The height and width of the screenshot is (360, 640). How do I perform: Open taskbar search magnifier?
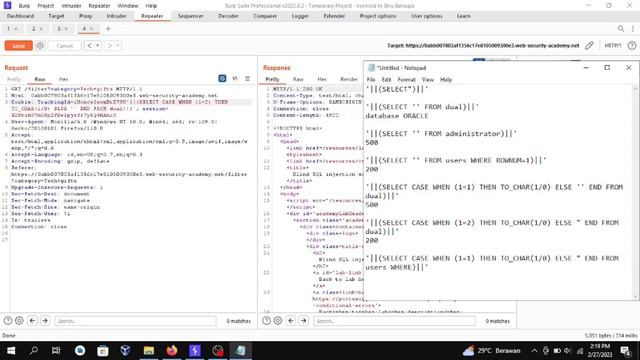coord(34,351)
